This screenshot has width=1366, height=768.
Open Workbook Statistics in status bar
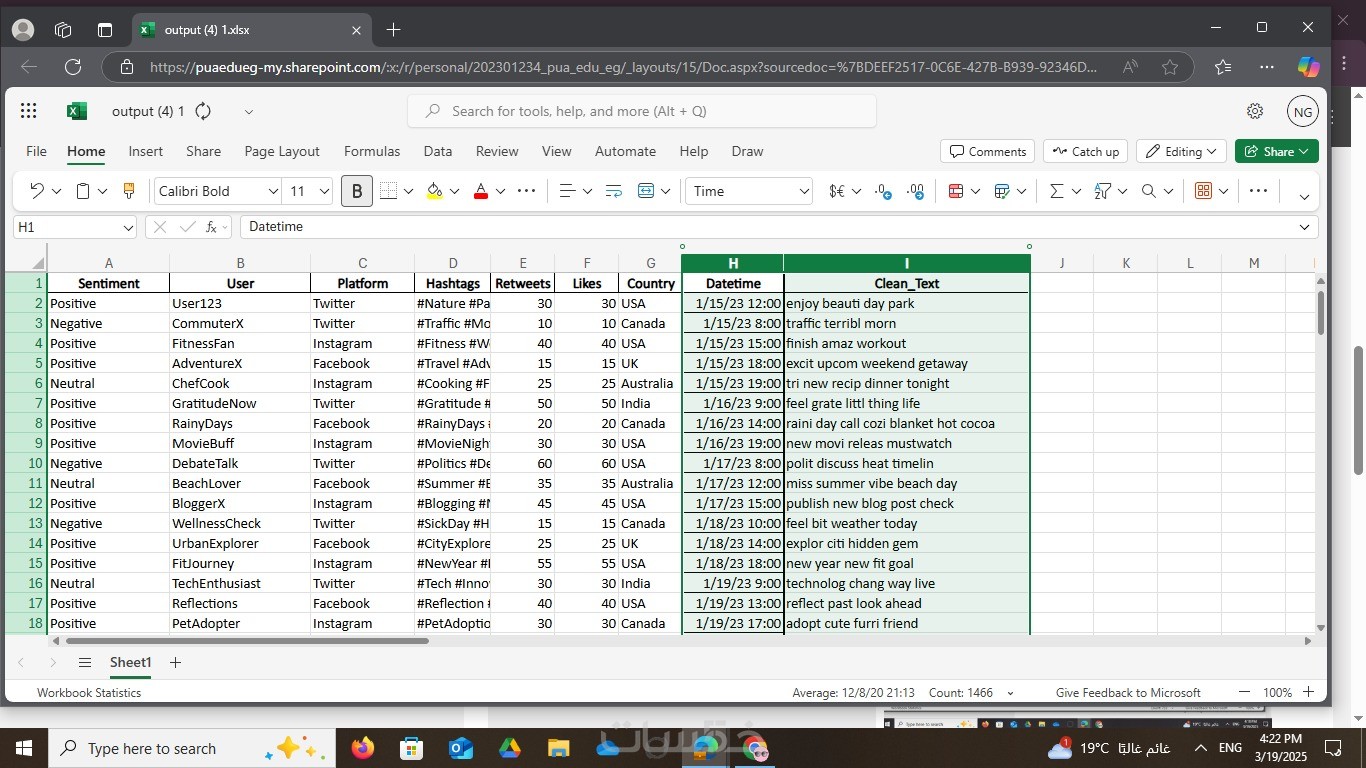pos(89,692)
